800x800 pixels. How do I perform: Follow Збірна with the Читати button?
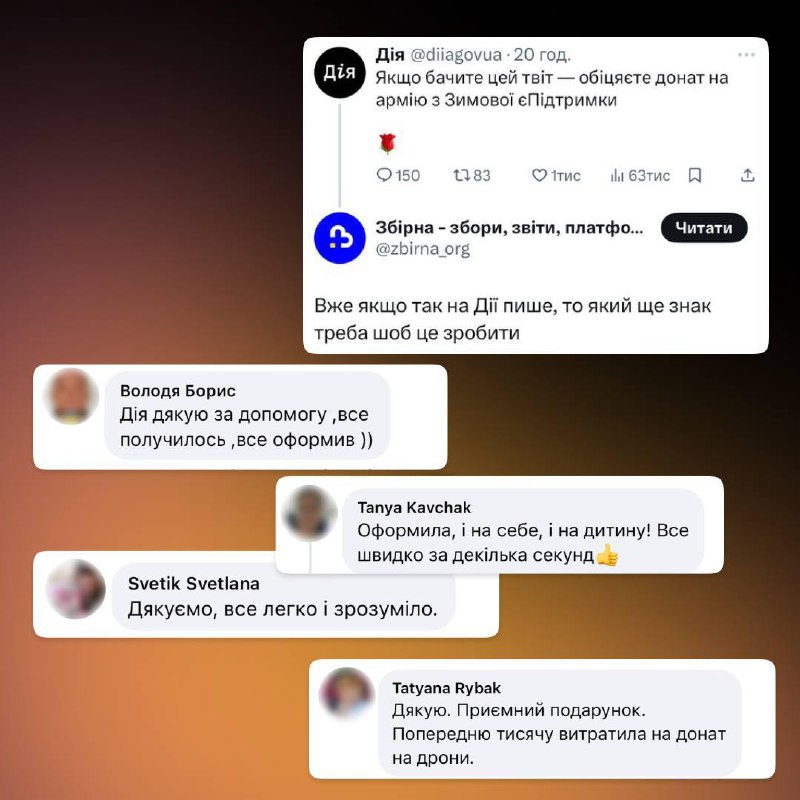[x=704, y=228]
